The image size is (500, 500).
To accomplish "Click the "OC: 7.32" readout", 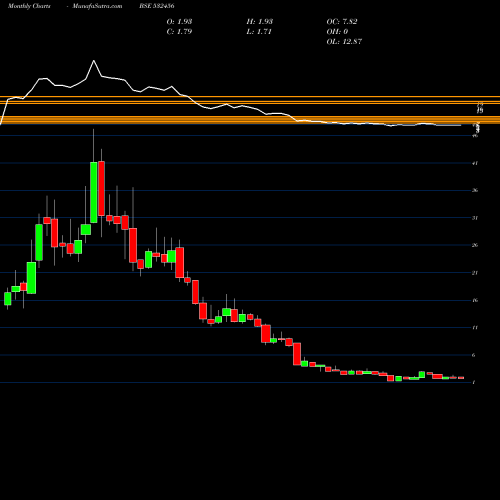I will pyautogui.click(x=342, y=21).
